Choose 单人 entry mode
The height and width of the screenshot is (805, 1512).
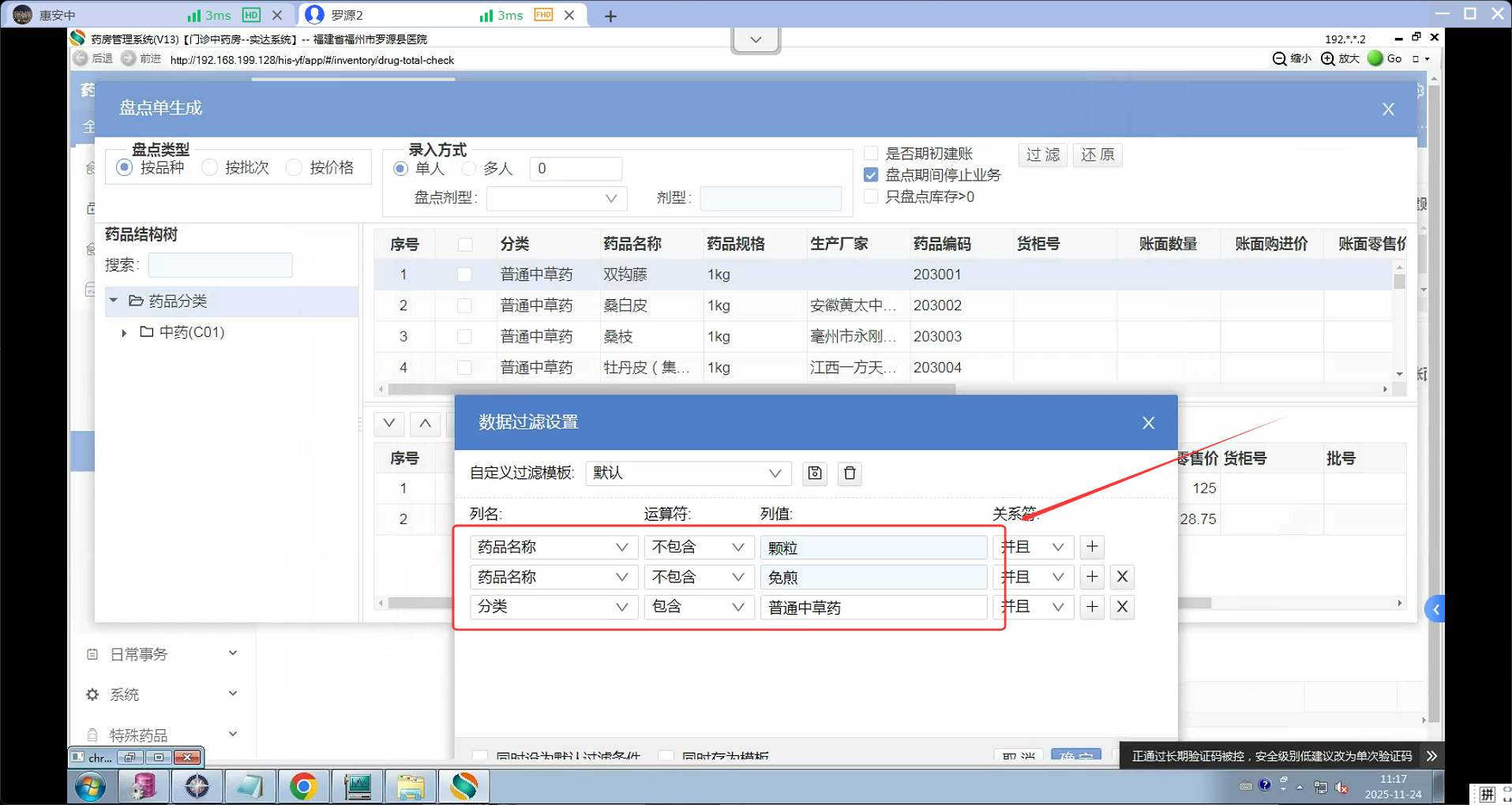pyautogui.click(x=400, y=168)
